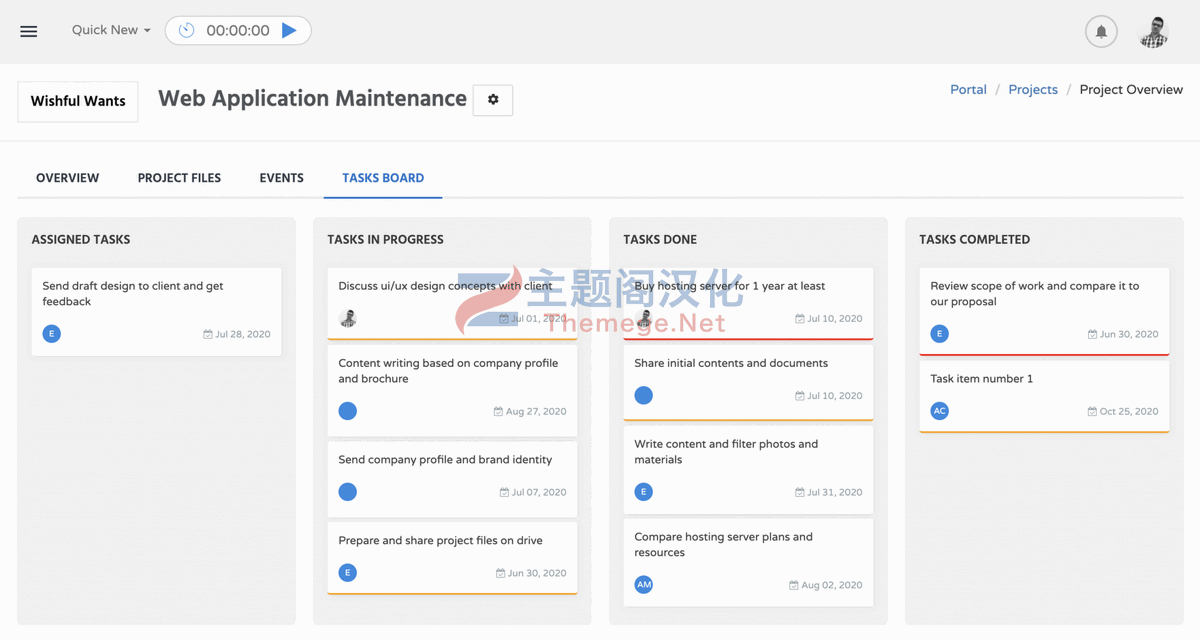
Task: Click calendar icon on Review scope of work card
Action: pos(1093,334)
